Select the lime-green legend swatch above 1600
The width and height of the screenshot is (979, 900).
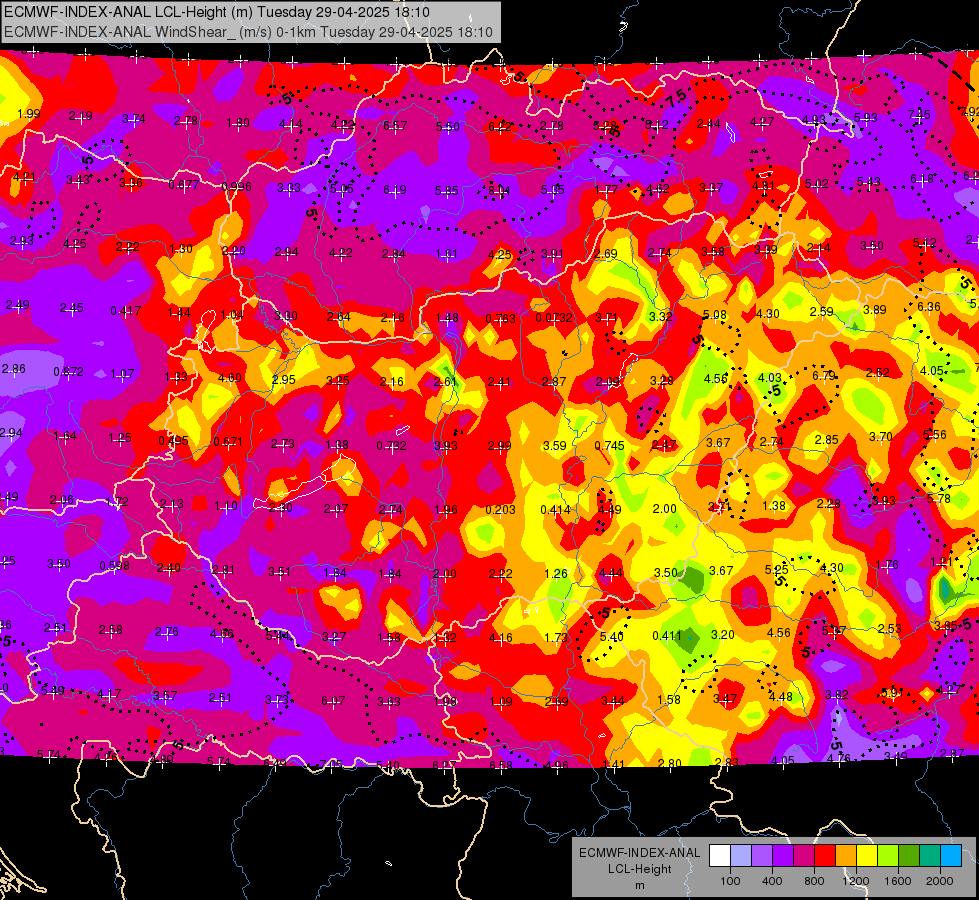888,856
